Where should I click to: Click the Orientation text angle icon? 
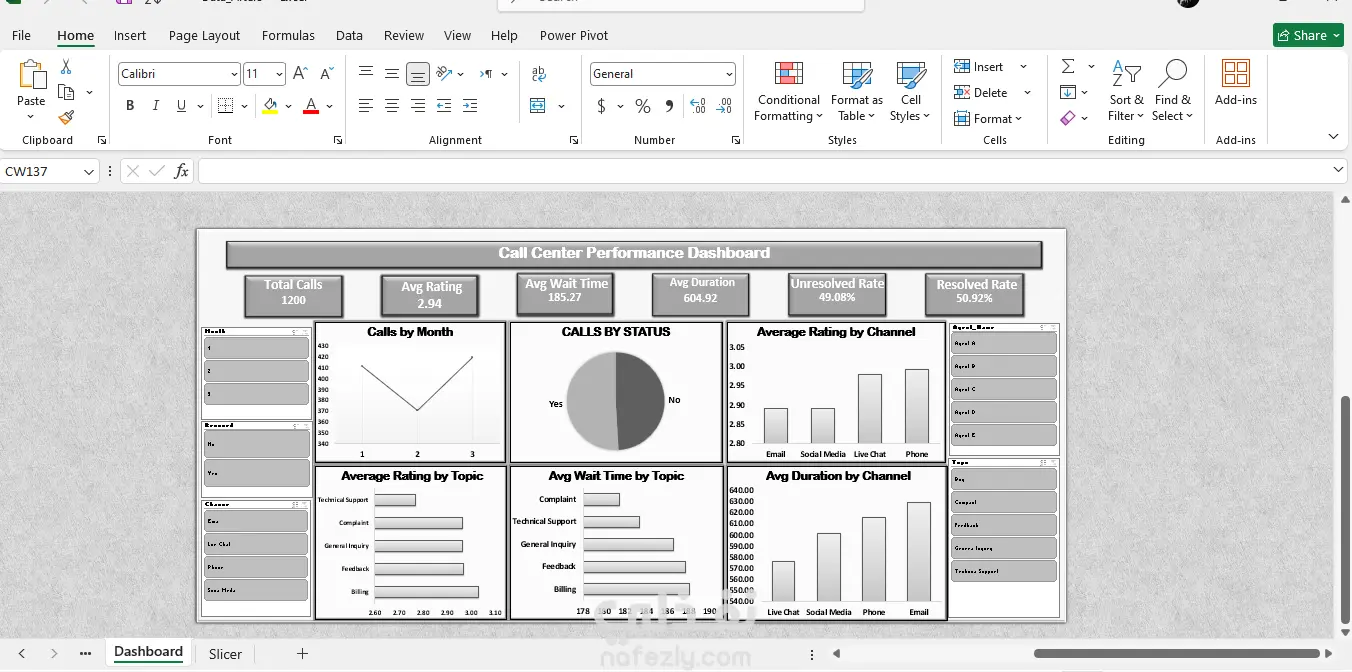point(444,73)
